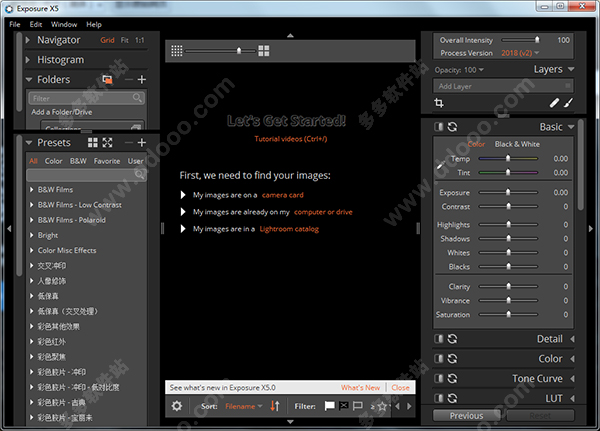This screenshot has height=431, width=600.
Task: Toggle the Tone Curve panel effect
Action: point(439,379)
